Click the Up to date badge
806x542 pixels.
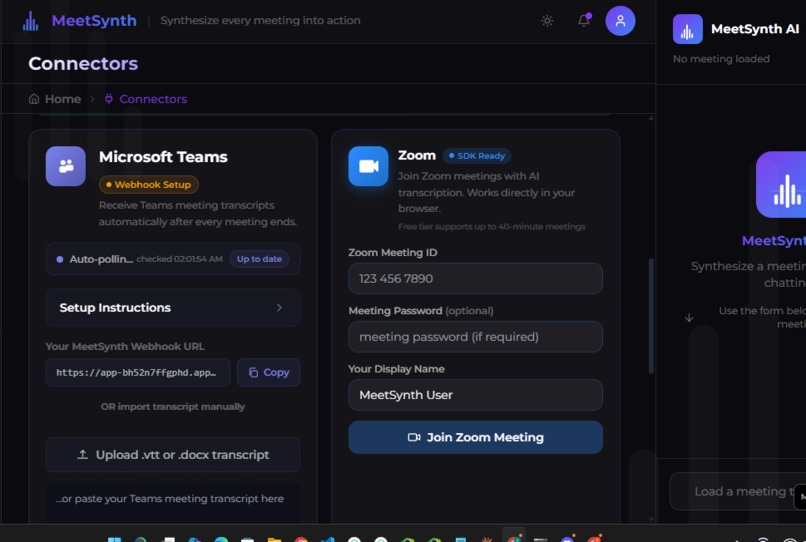[259, 259]
